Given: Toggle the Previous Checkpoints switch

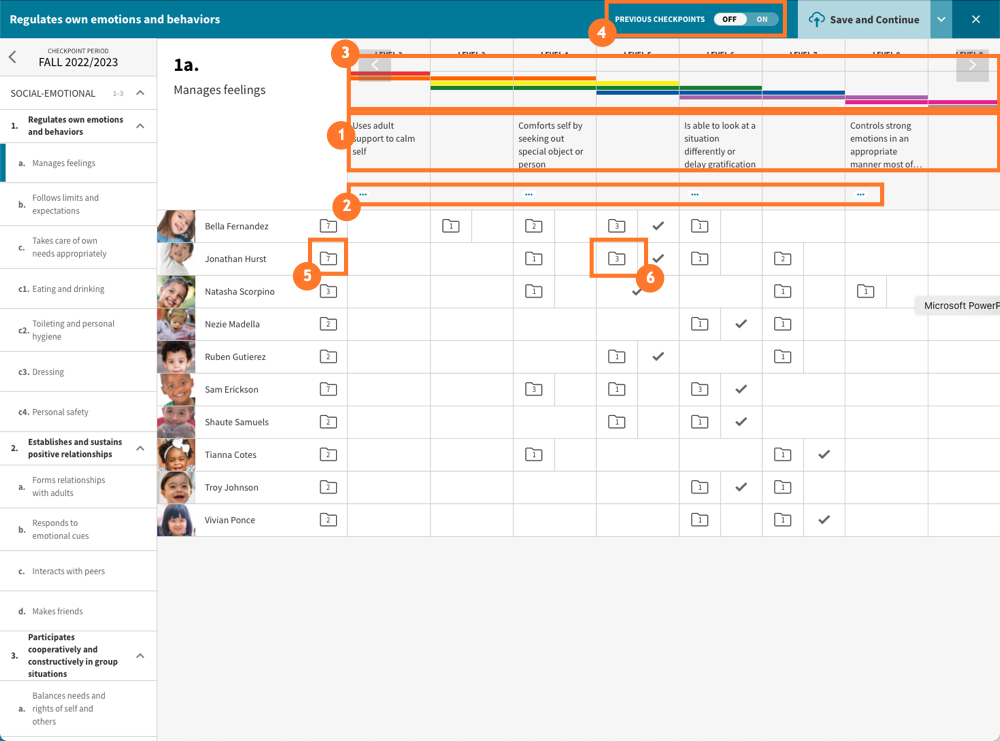Looking at the screenshot, I should coord(746,19).
